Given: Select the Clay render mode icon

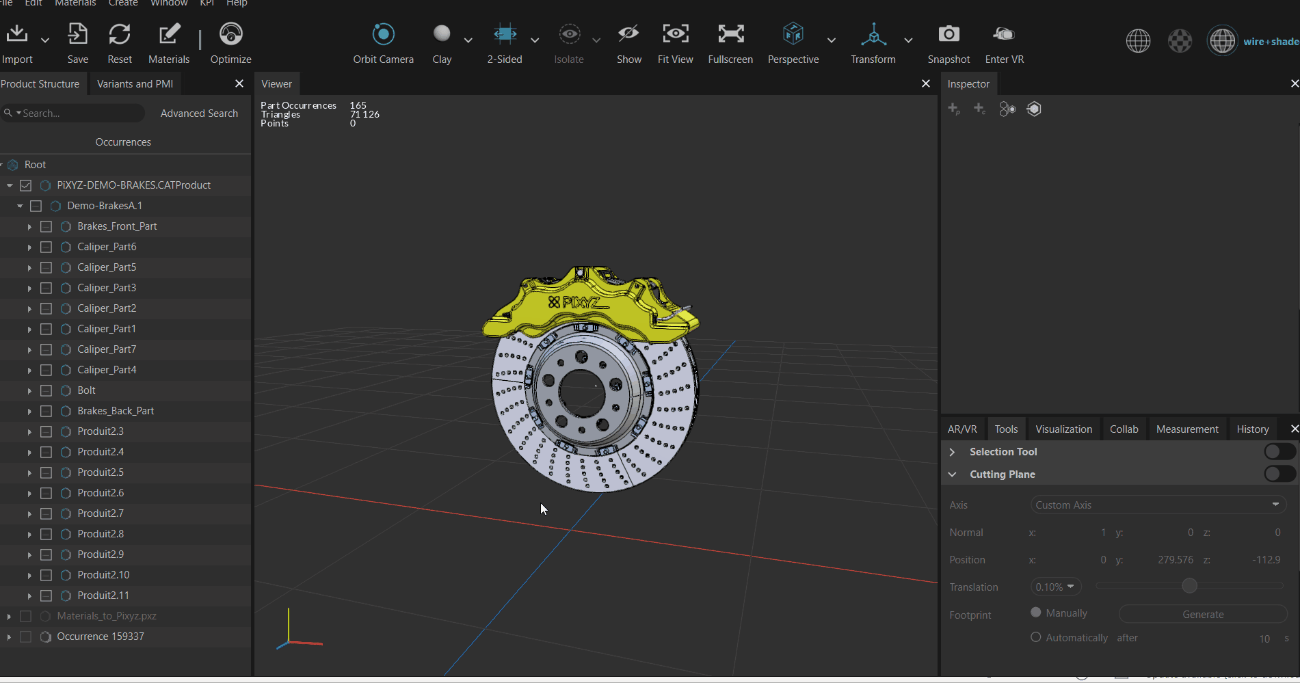Looking at the screenshot, I should click(442, 34).
